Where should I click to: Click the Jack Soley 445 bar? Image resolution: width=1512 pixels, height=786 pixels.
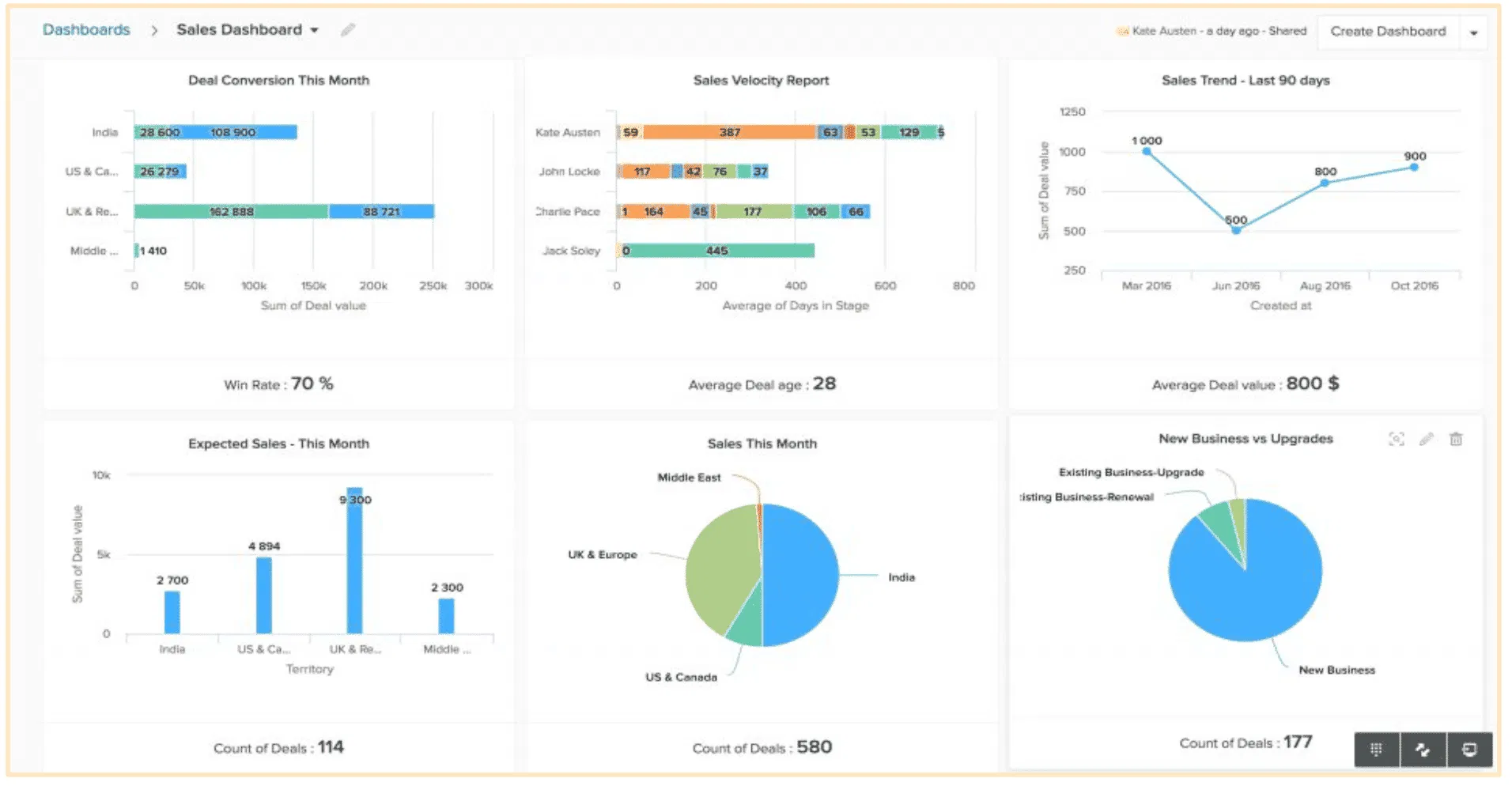click(x=716, y=251)
